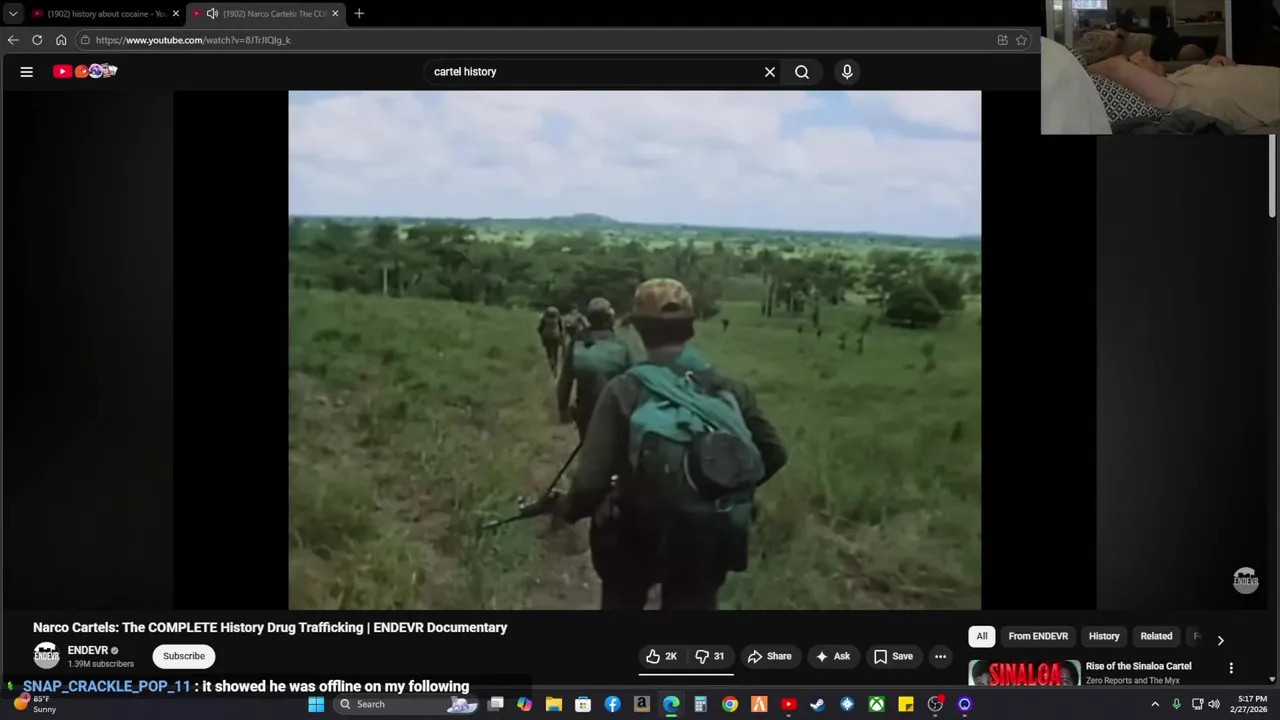Clear the 'cartel history' search text

pyautogui.click(x=770, y=72)
